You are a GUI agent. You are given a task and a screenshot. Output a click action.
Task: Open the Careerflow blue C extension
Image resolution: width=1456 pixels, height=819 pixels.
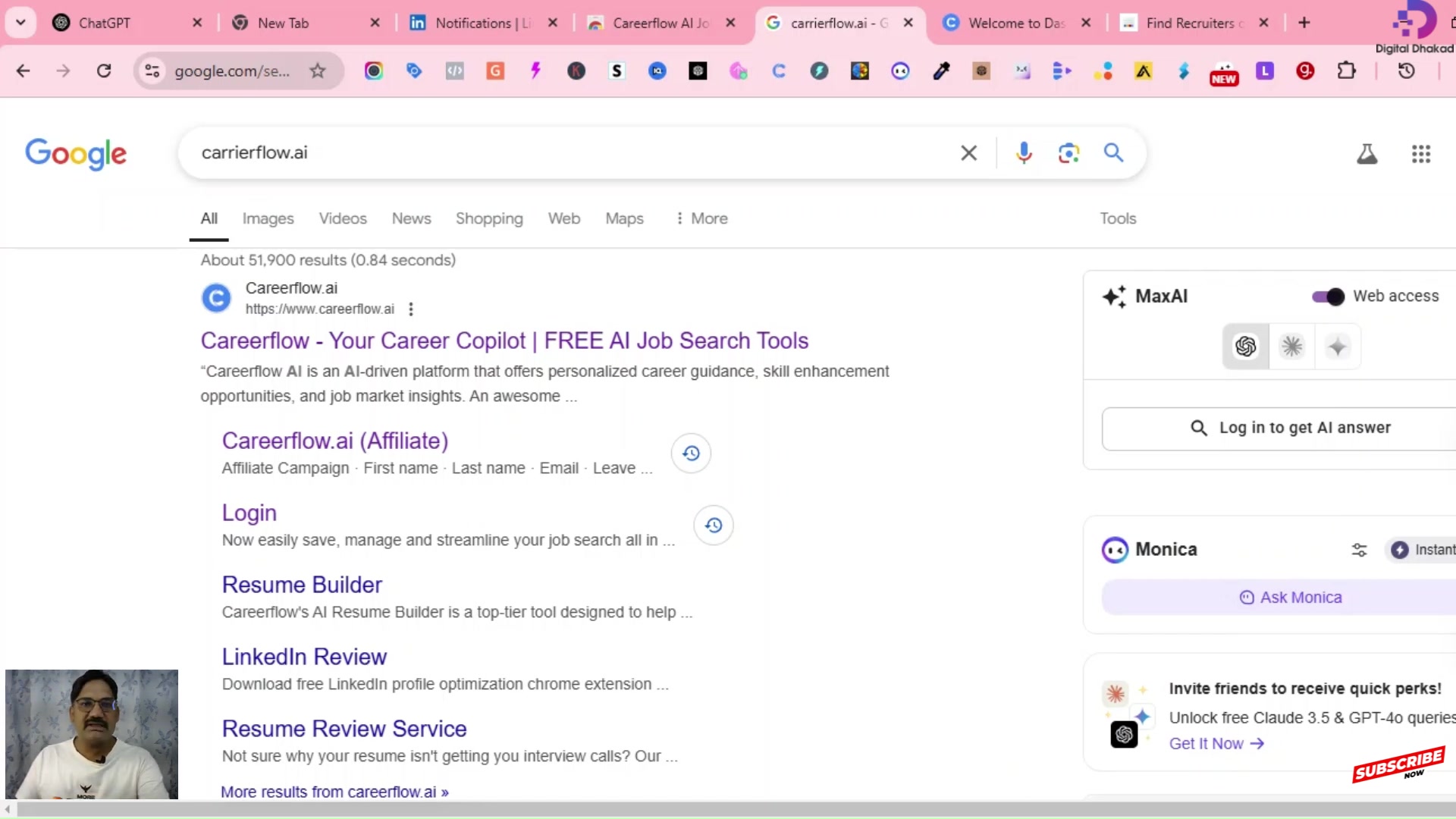click(x=779, y=71)
